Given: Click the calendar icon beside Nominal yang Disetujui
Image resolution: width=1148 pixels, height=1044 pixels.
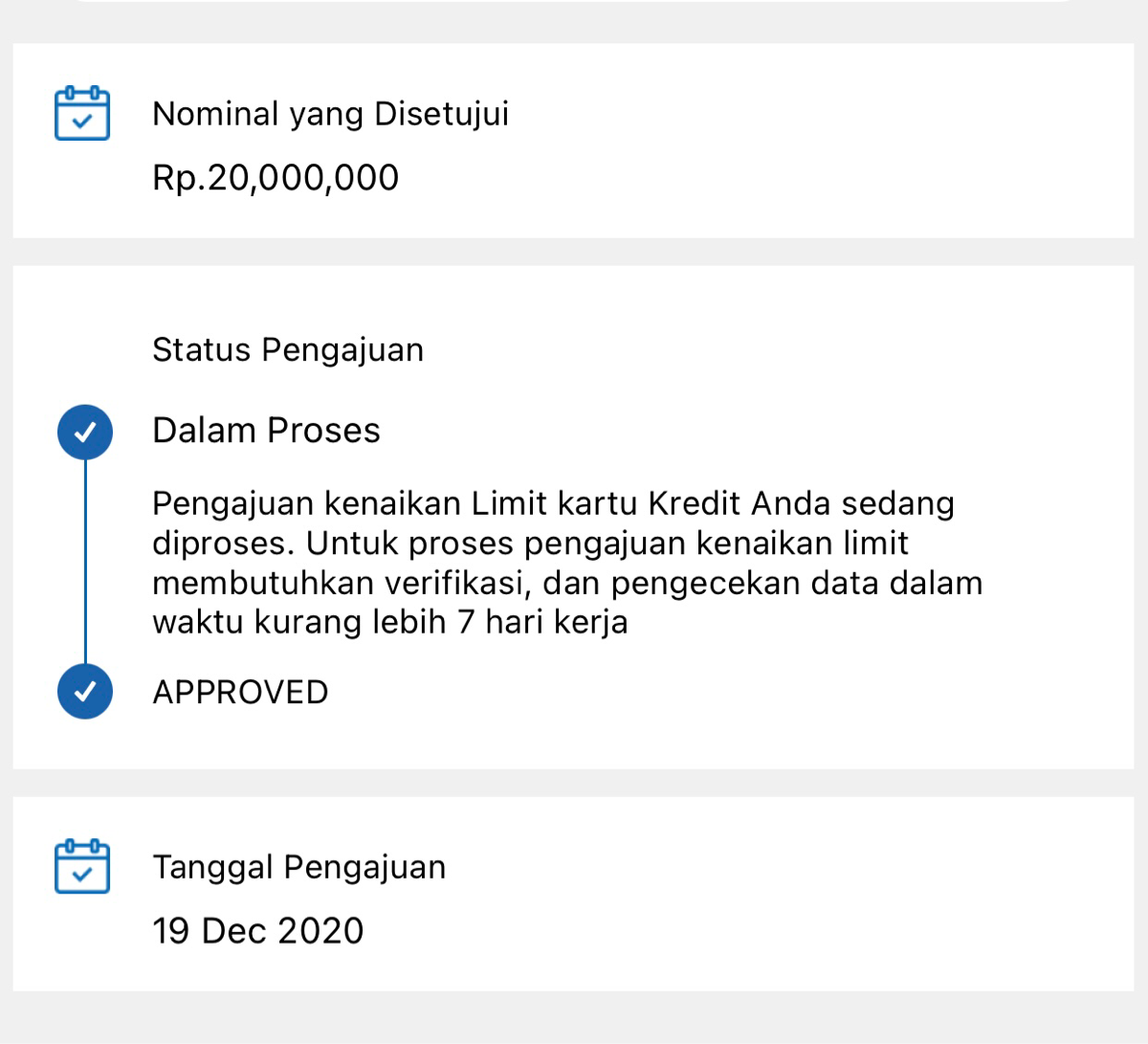Looking at the screenshot, I should (82, 113).
